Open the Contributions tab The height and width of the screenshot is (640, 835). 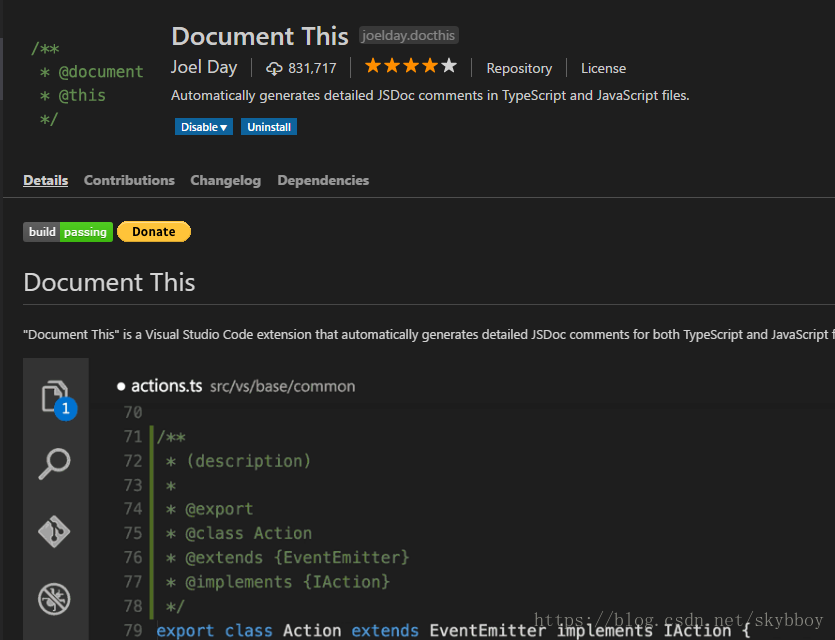129,180
